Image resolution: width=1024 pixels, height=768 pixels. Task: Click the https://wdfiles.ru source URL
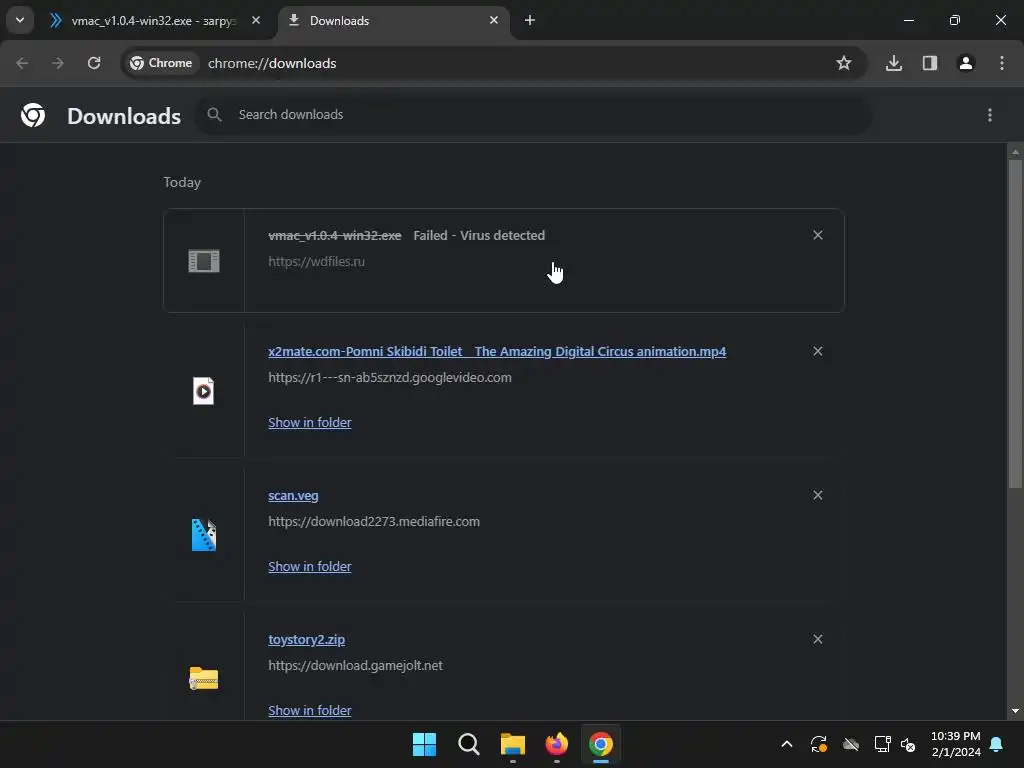click(x=316, y=261)
